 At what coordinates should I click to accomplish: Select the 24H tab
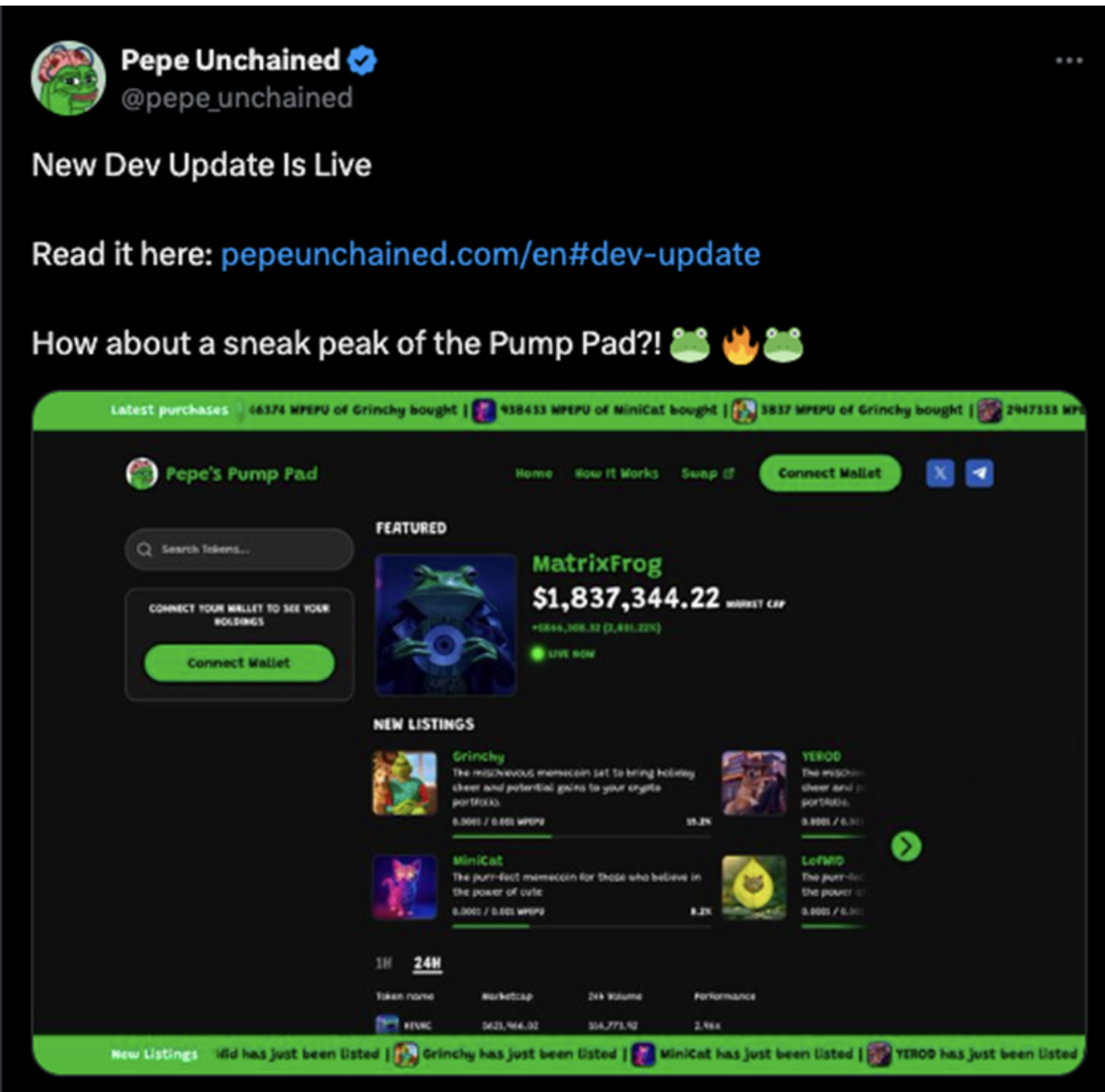click(x=427, y=963)
